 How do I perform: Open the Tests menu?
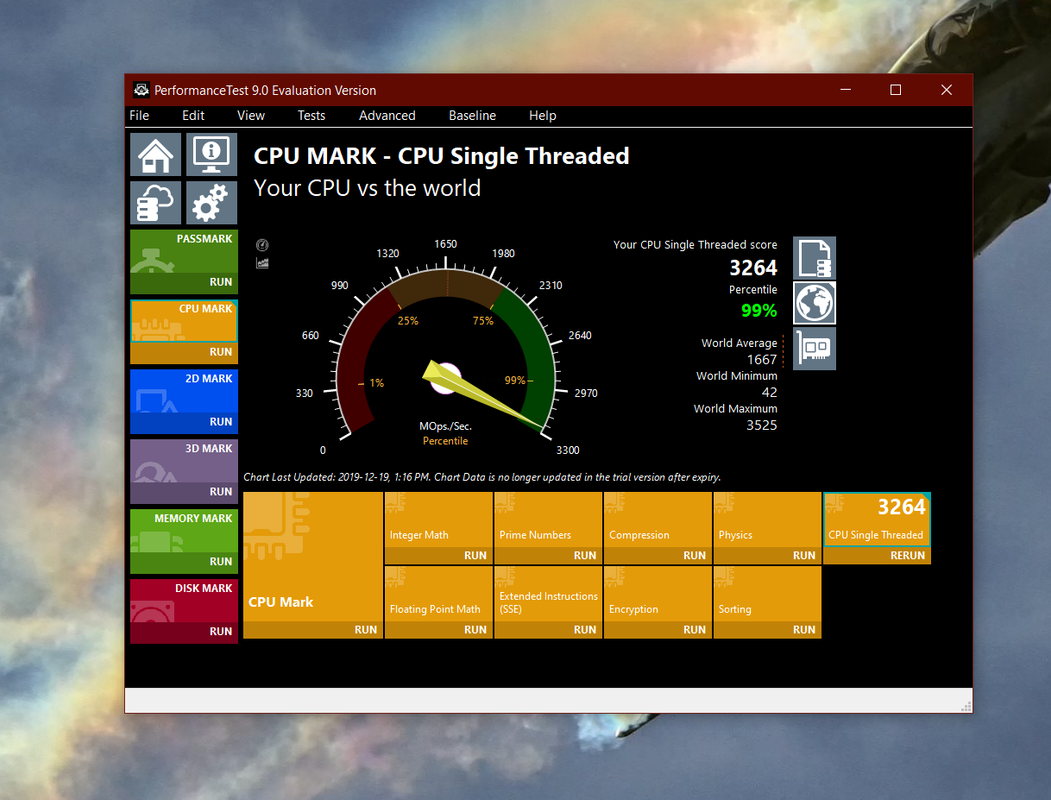click(311, 115)
